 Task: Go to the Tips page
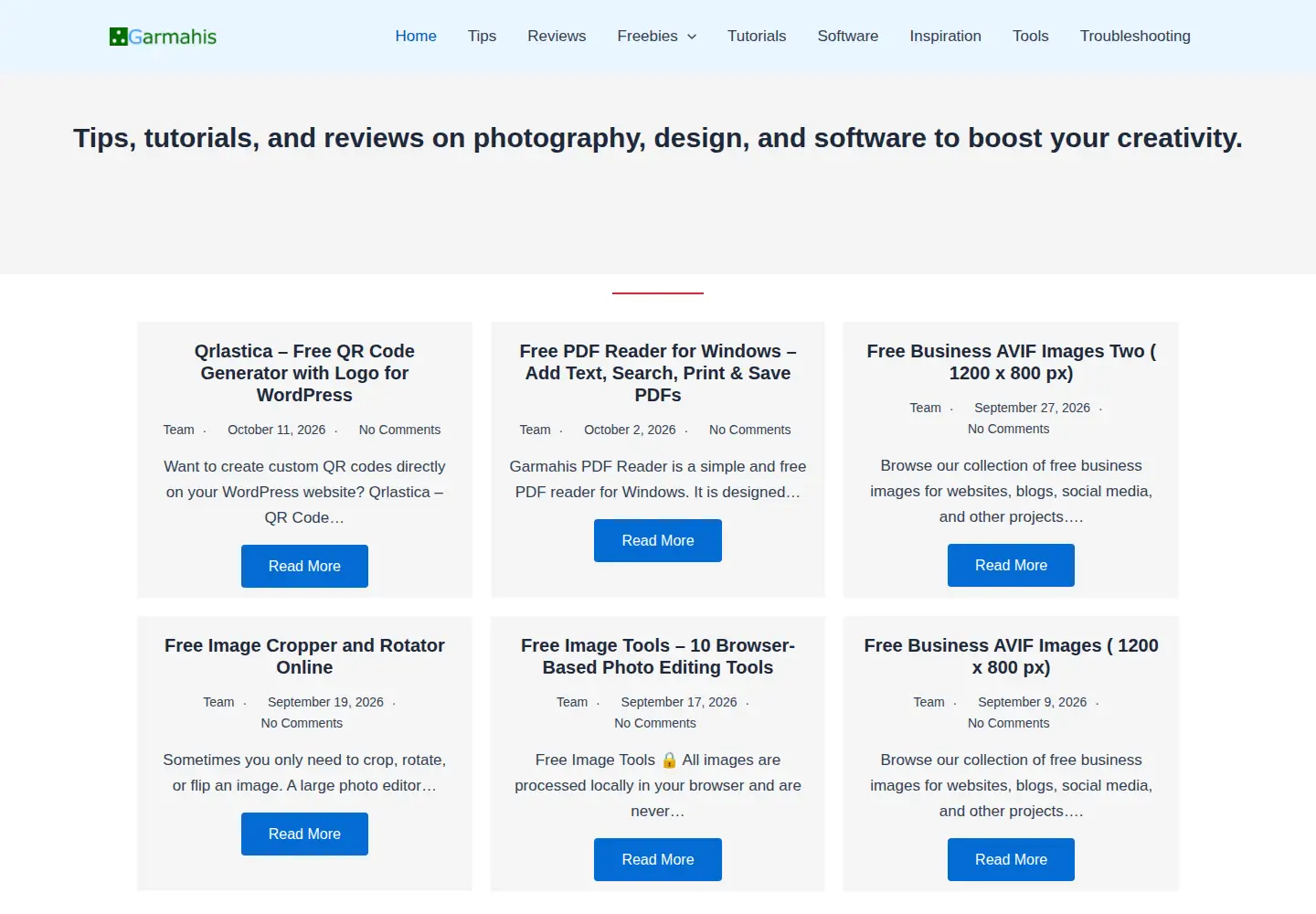pos(482,36)
